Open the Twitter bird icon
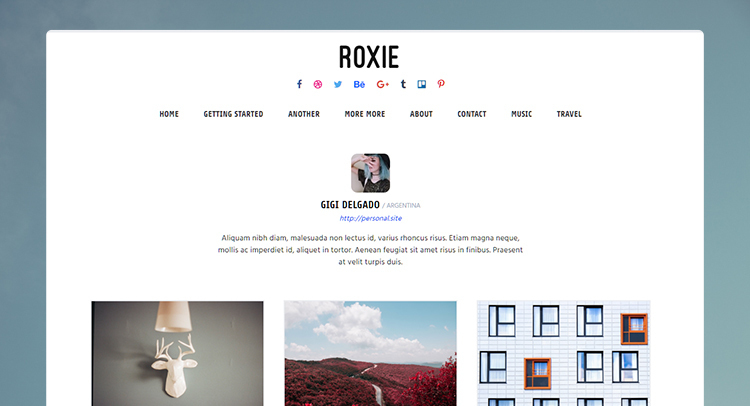The height and width of the screenshot is (406, 750). coord(338,84)
